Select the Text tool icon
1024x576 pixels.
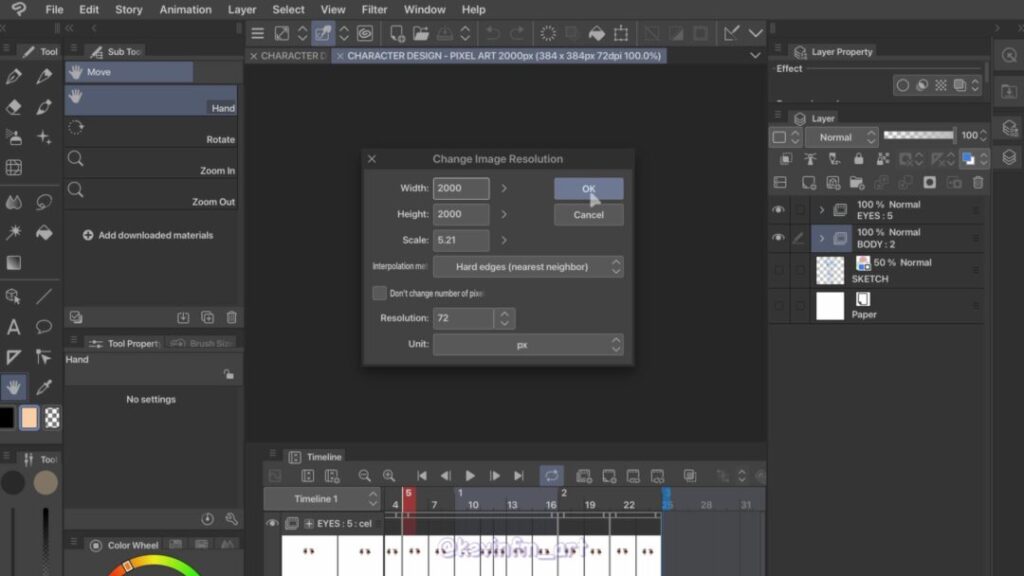13,327
